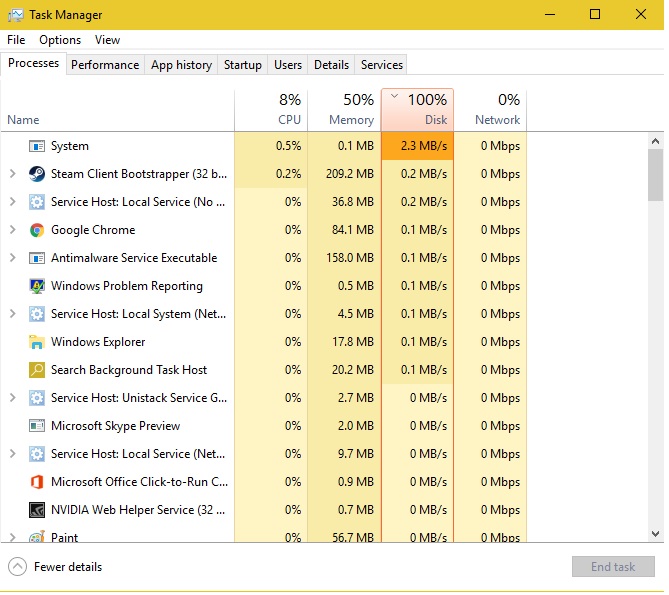This screenshot has height=595, width=669.
Task: Click the NVIDIA Web Helper Service icon
Action: click(37, 510)
